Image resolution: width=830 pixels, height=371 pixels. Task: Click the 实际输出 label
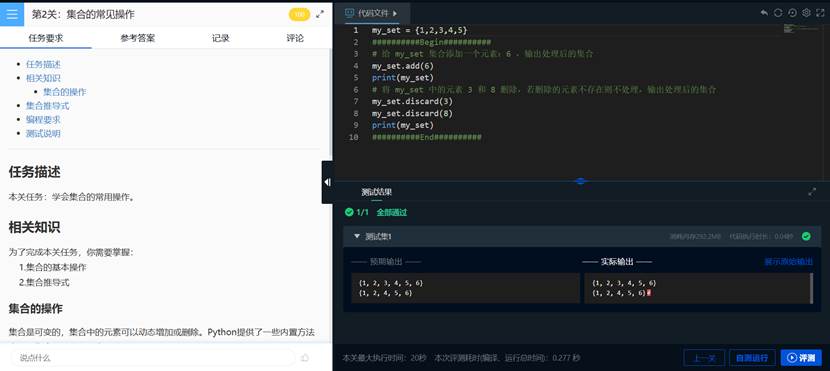[x=617, y=261]
